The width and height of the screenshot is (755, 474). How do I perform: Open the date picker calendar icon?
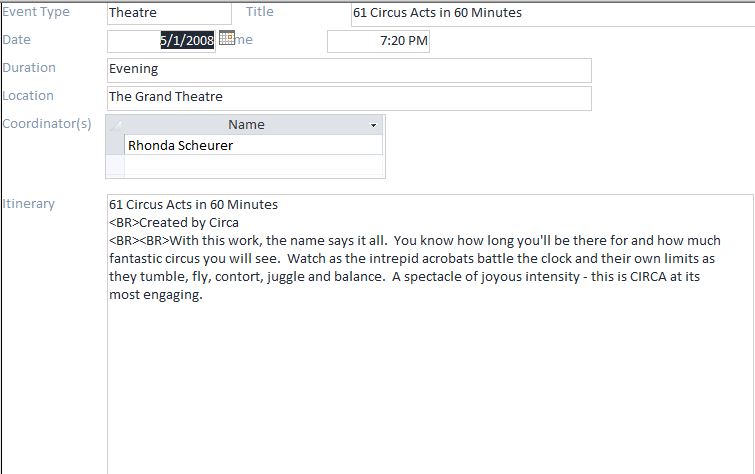[227, 38]
